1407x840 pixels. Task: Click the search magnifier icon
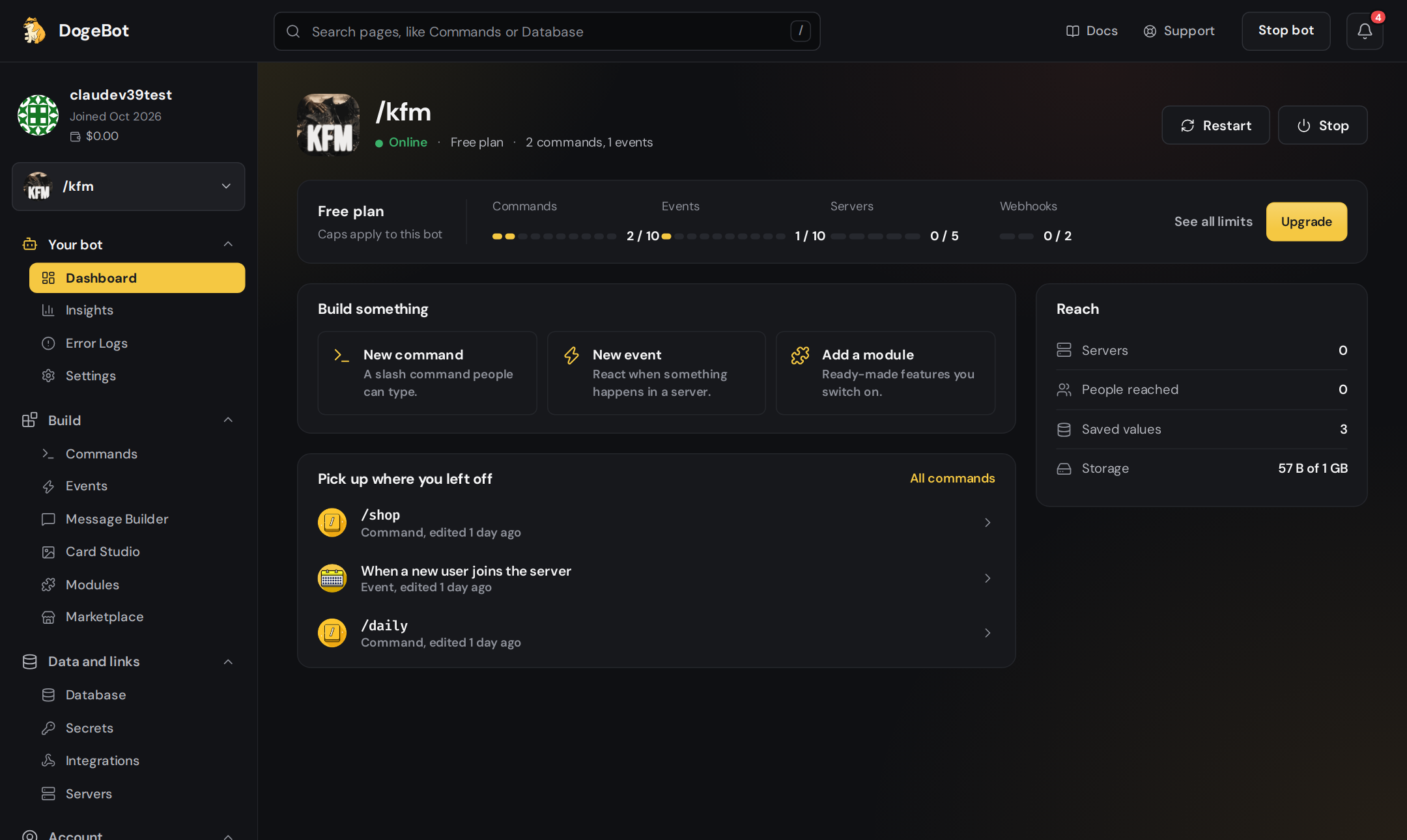coord(293,31)
